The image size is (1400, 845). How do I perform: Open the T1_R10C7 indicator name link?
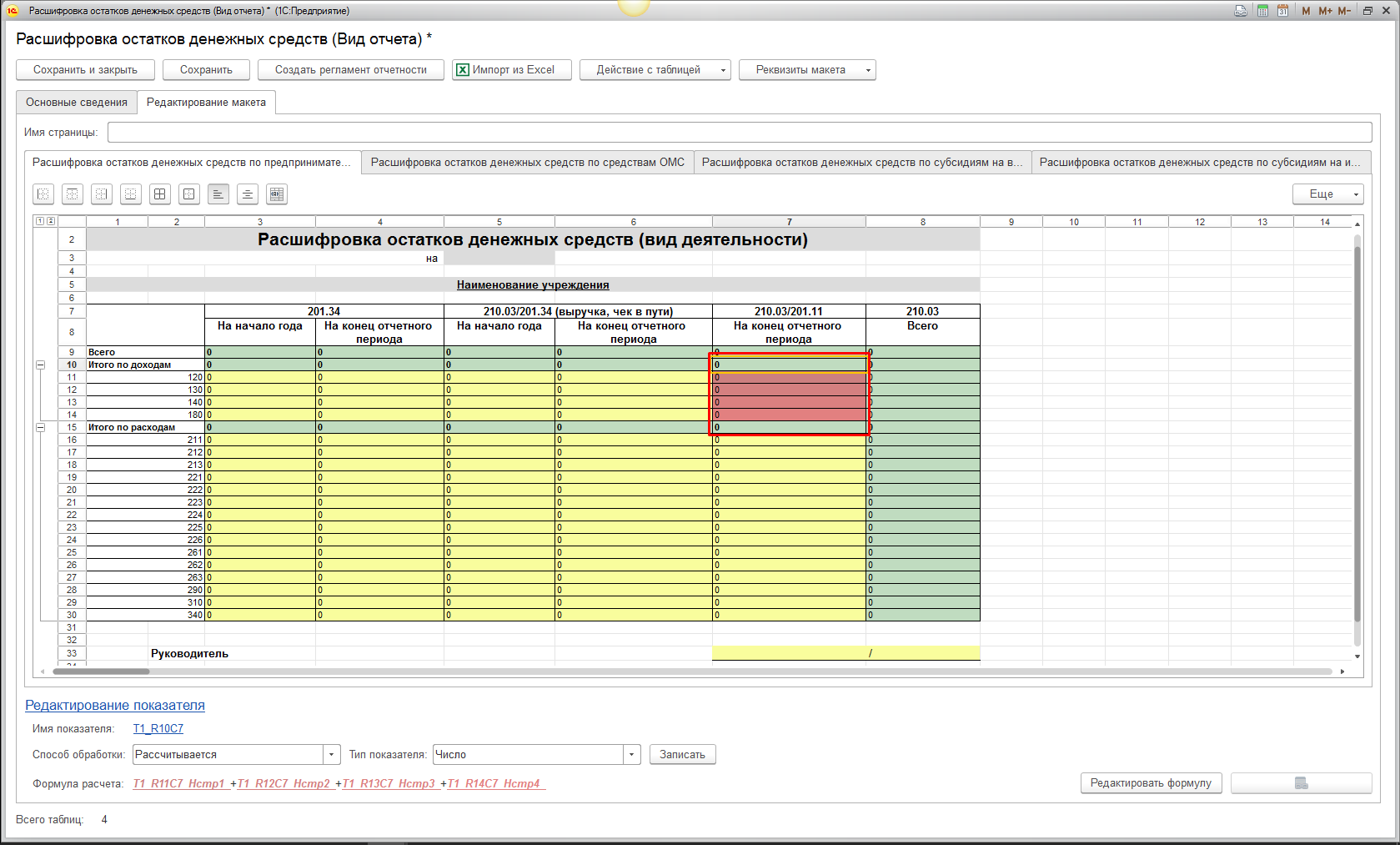tap(158, 729)
